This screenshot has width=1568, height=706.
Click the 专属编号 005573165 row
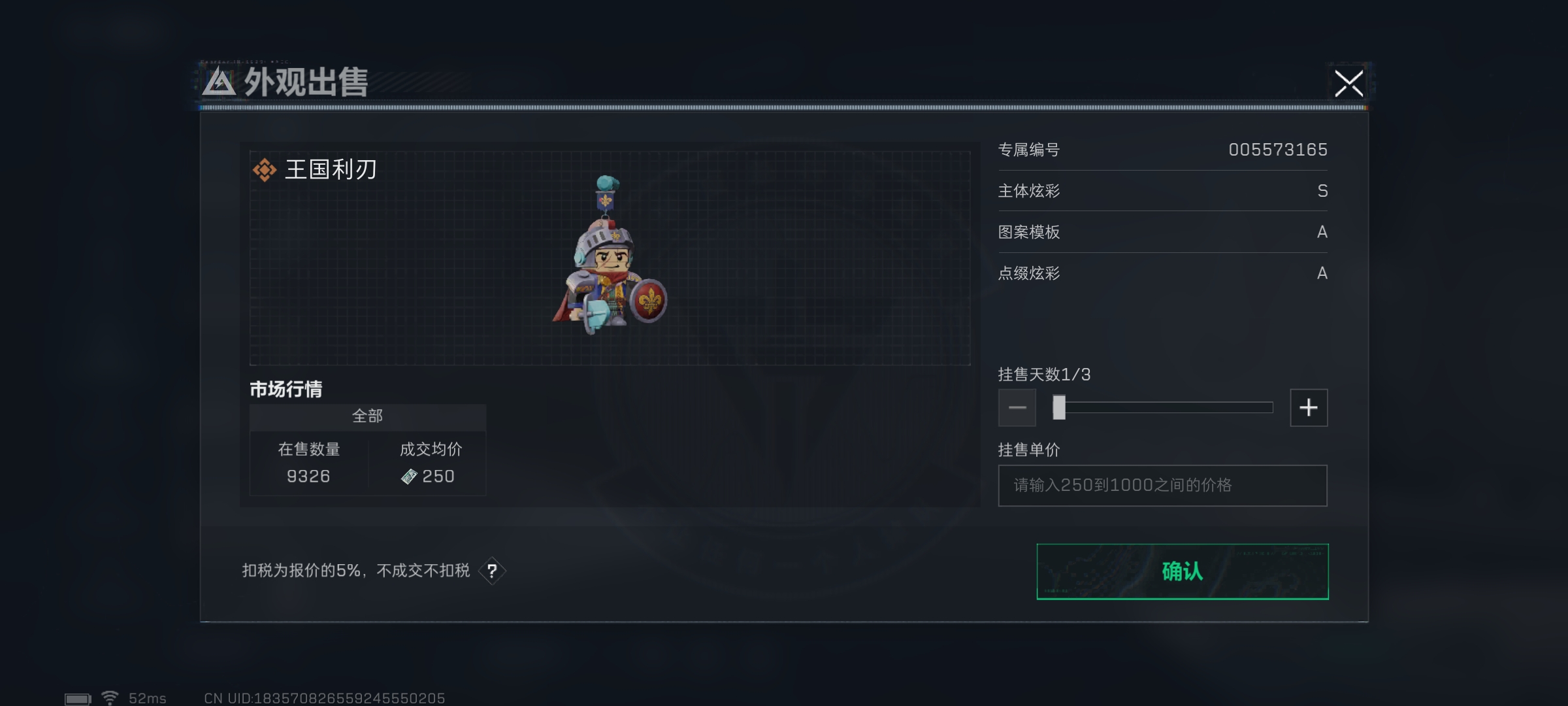pyautogui.click(x=1162, y=150)
